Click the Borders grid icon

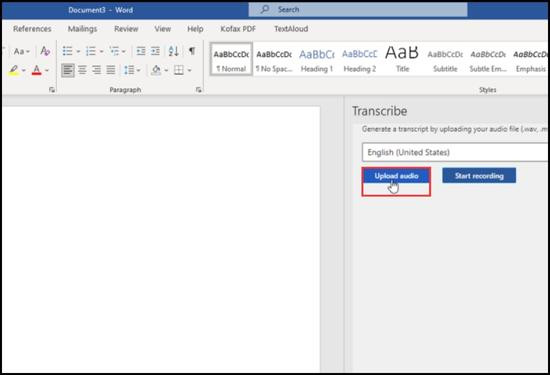click(179, 70)
